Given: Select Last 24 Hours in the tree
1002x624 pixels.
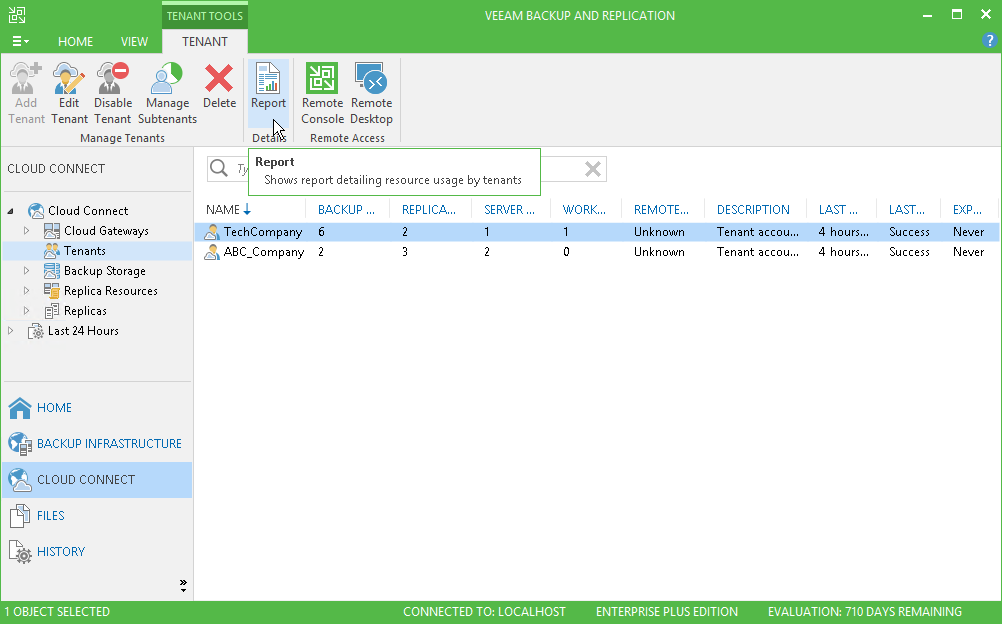Looking at the screenshot, I should click(83, 331).
